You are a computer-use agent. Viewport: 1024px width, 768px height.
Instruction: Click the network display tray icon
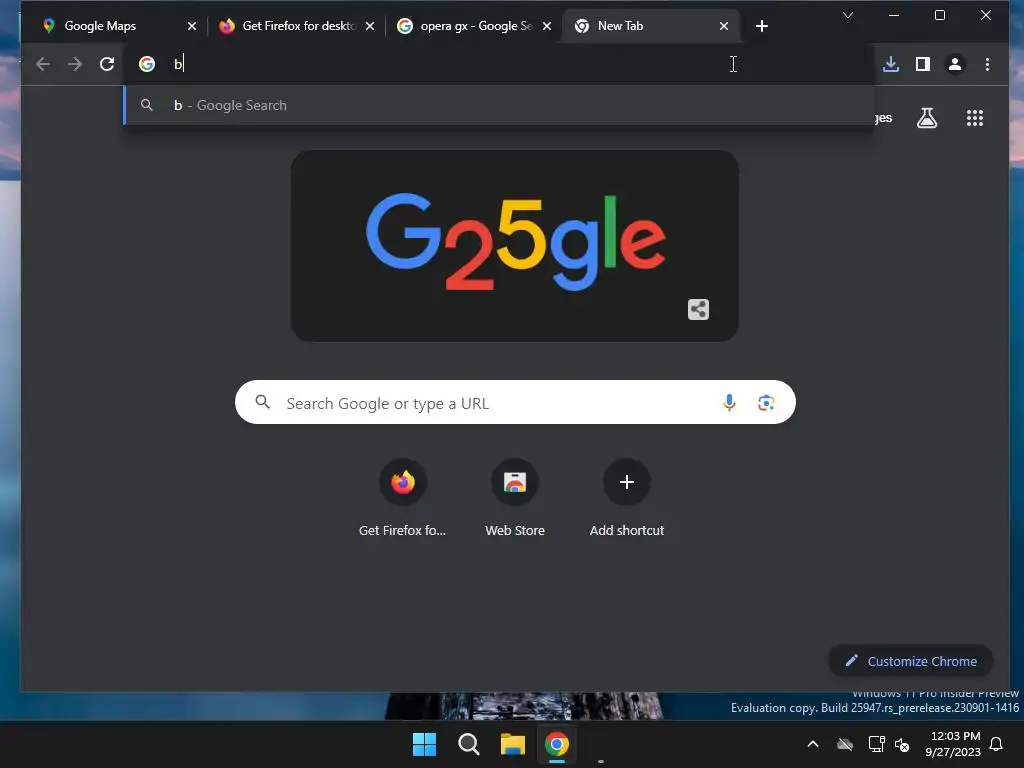coord(876,744)
